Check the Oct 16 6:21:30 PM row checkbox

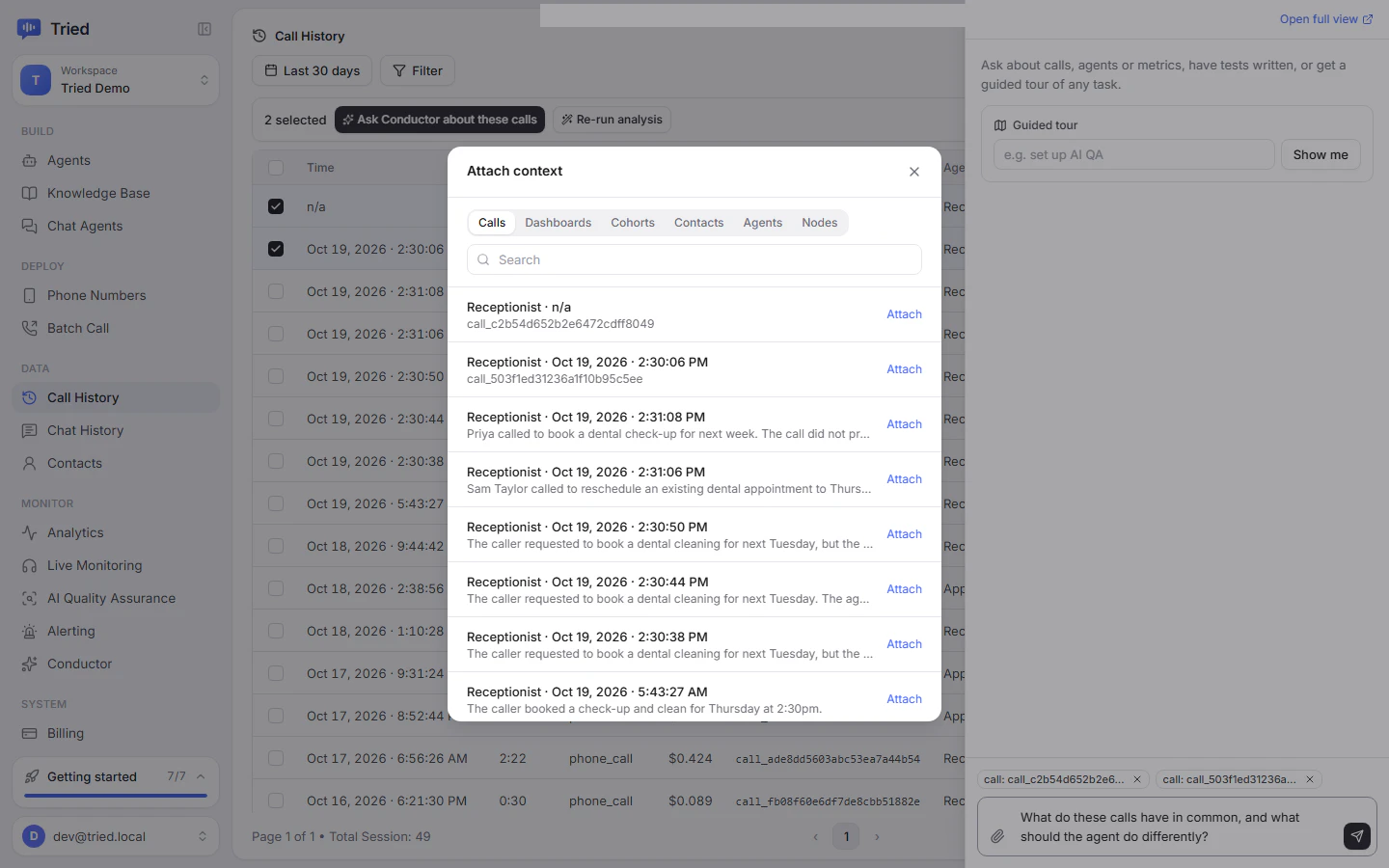276,800
